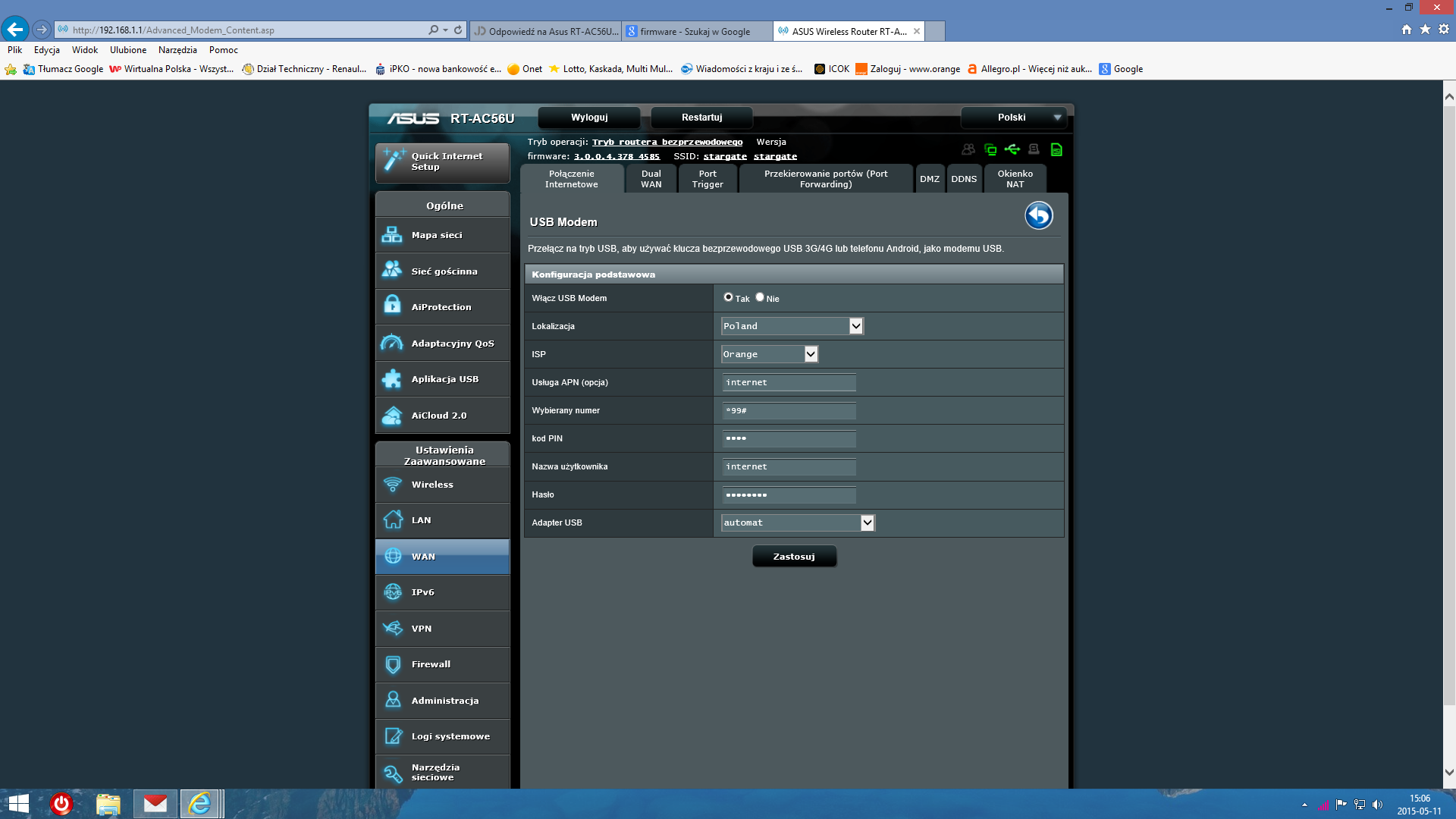Click the Usługa APN input field
The image size is (1456, 819).
pos(789,382)
